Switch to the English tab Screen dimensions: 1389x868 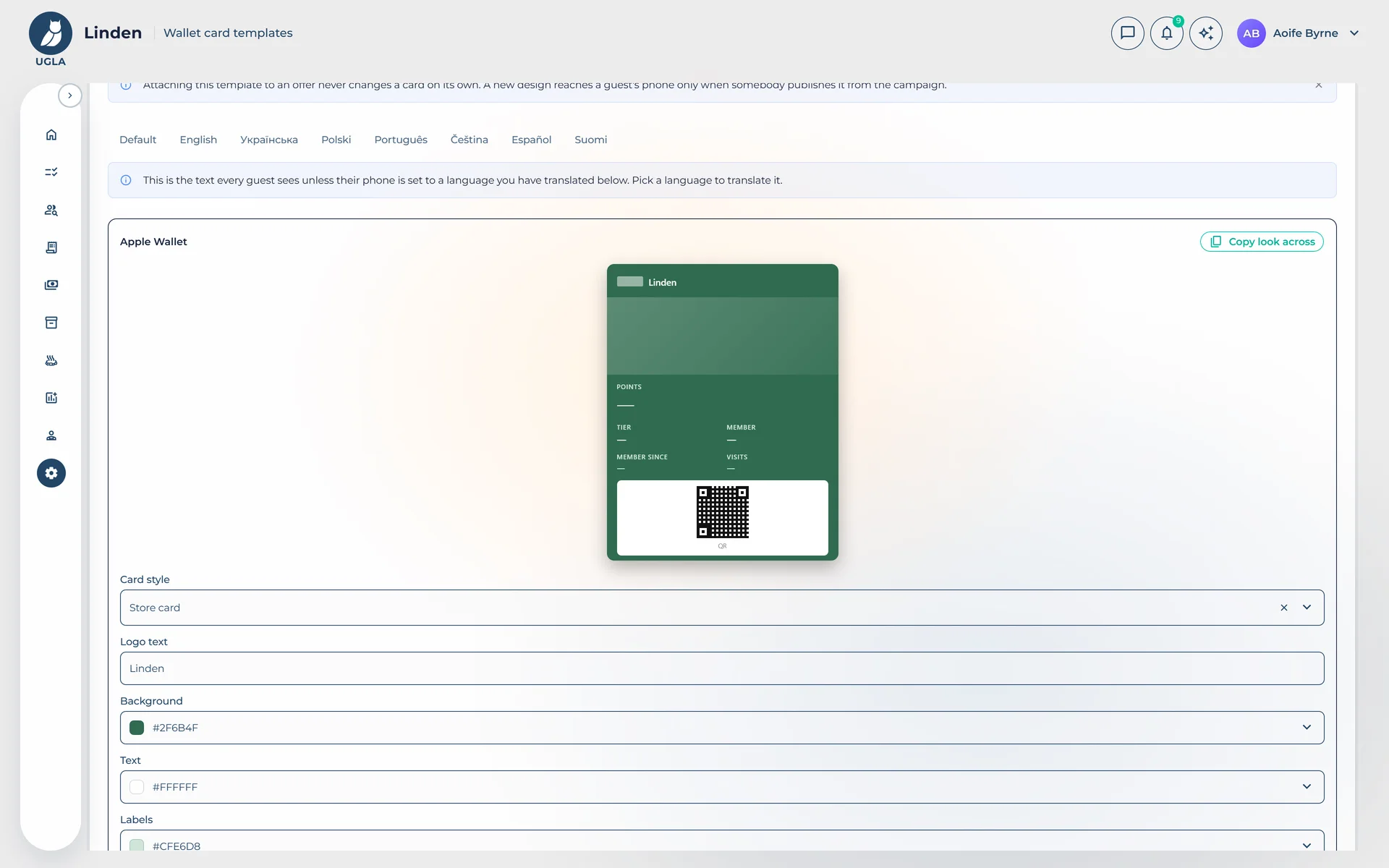click(x=198, y=140)
